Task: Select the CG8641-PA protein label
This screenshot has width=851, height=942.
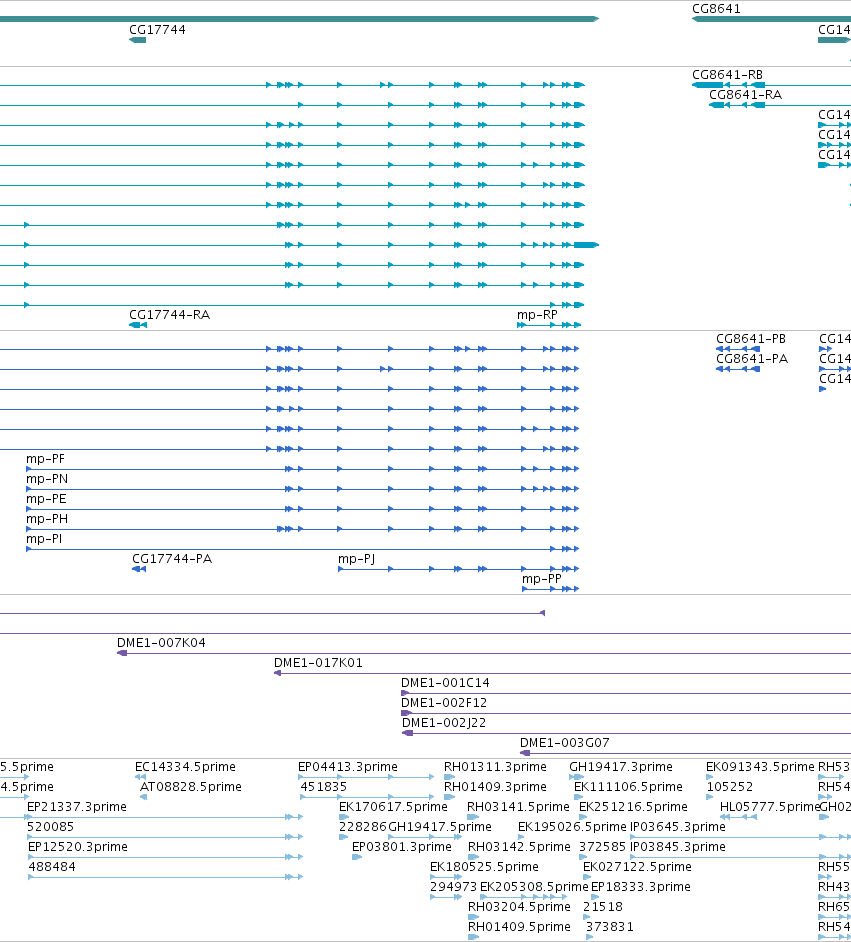Action: pyautogui.click(x=752, y=359)
